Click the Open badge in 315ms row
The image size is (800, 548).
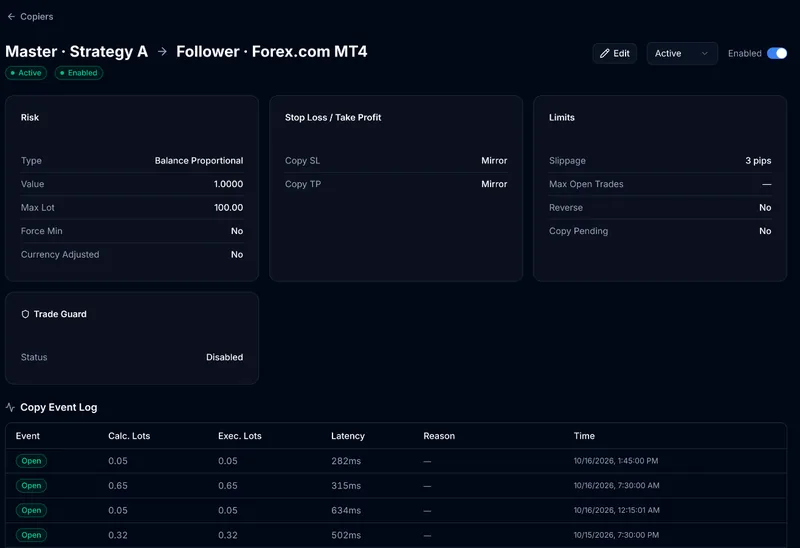[31, 485]
